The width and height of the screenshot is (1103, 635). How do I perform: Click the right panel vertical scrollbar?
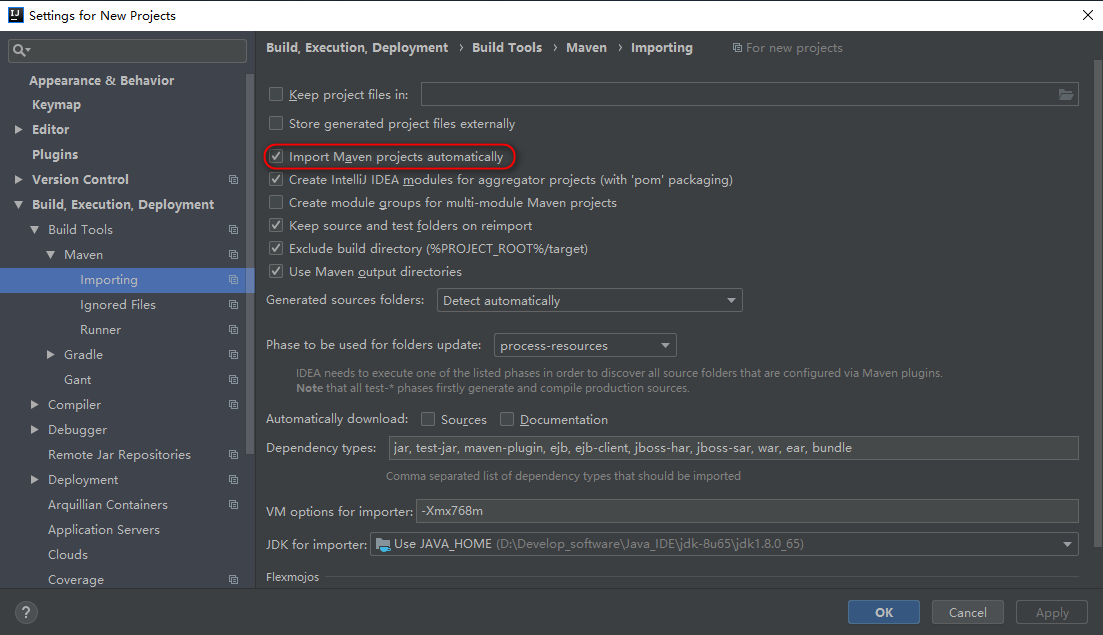pyautogui.click(x=1098, y=302)
